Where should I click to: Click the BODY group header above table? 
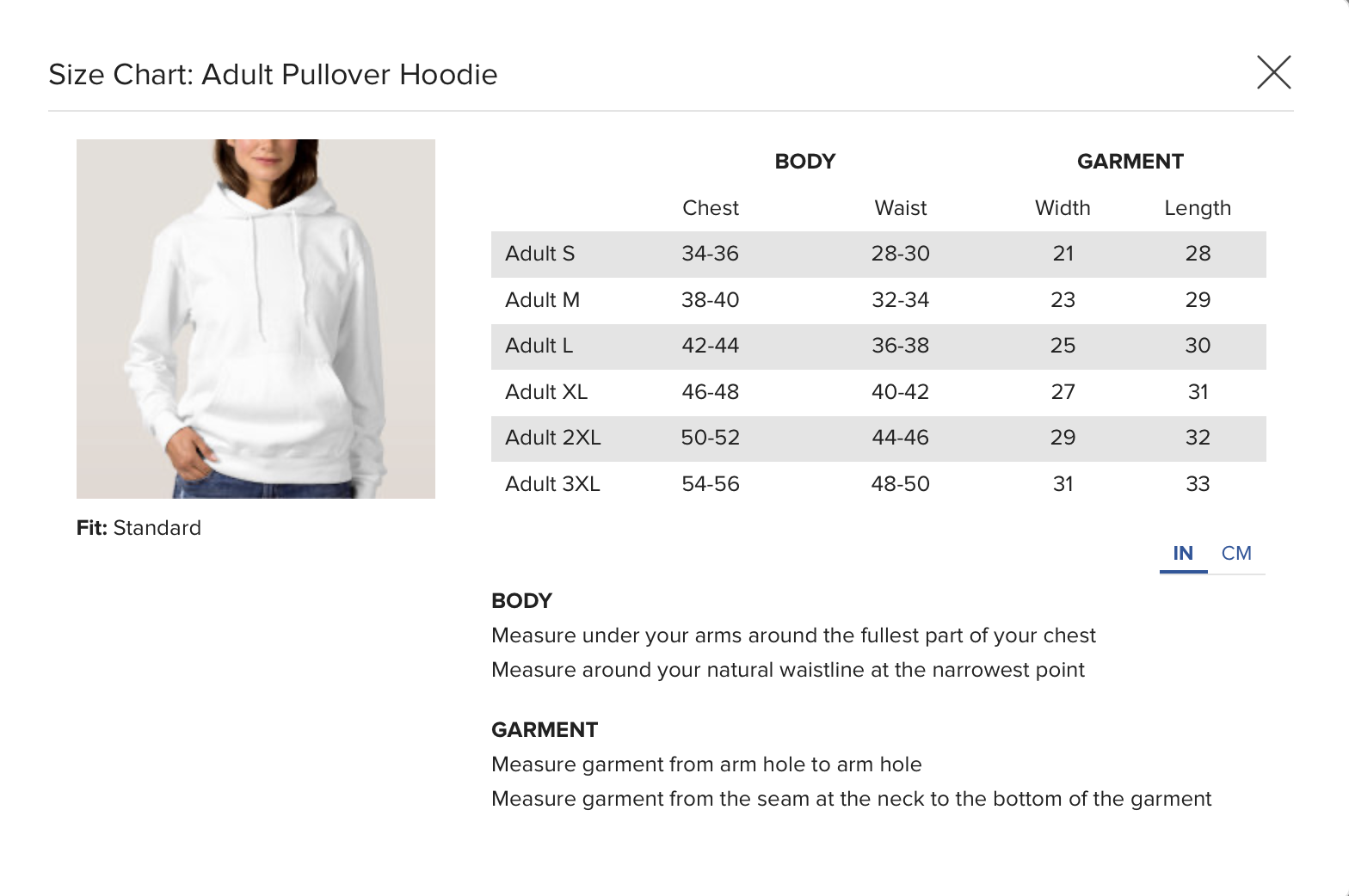[x=804, y=162]
